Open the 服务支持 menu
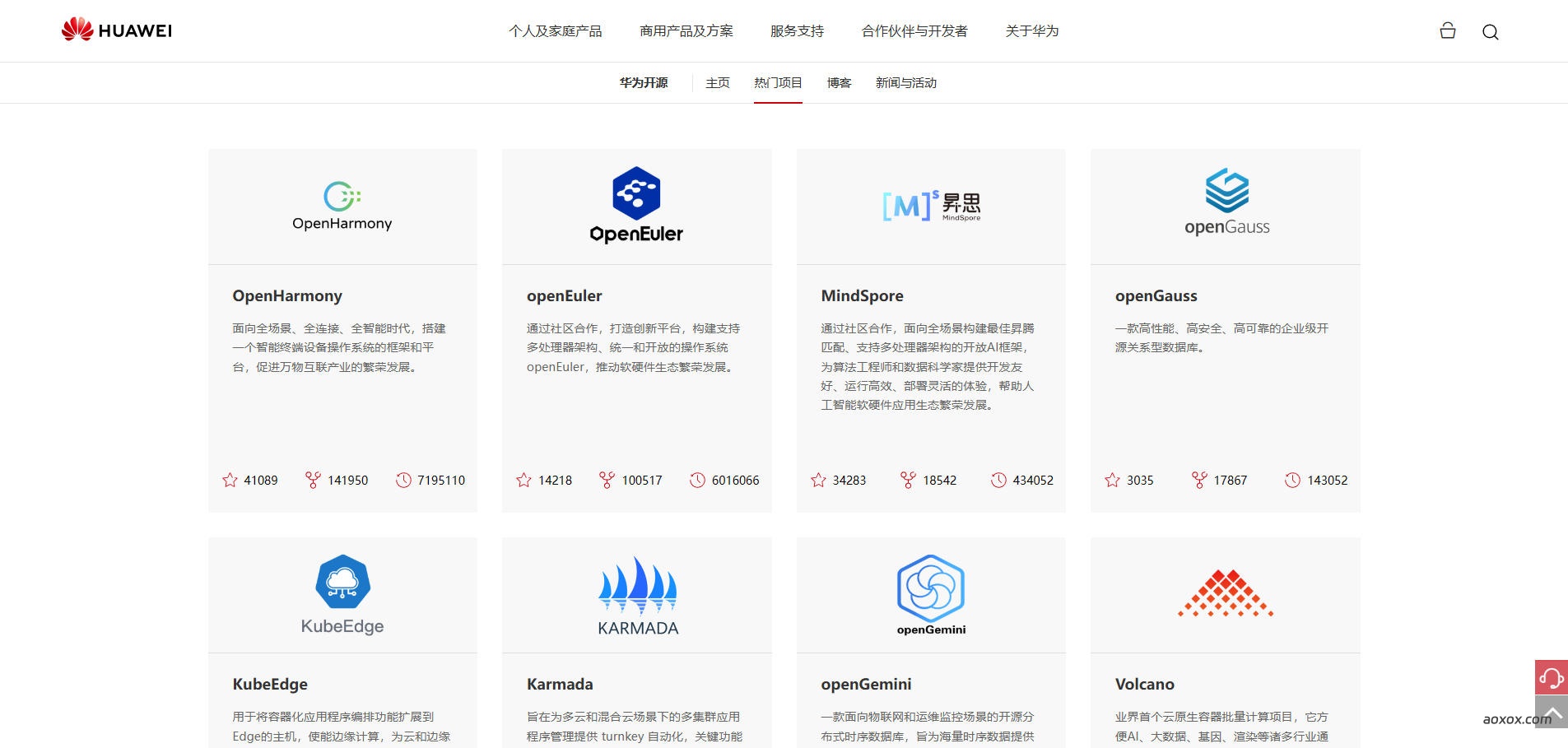This screenshot has width=1568, height=748. (795, 30)
